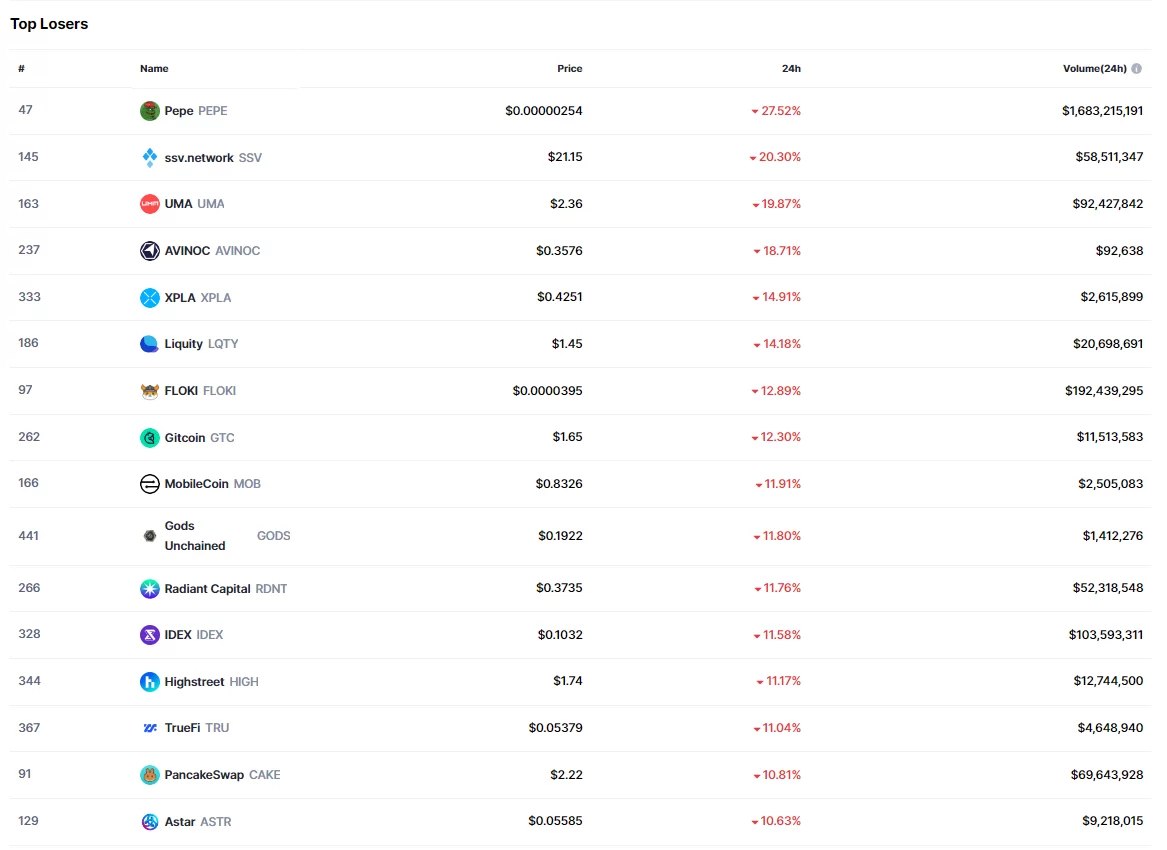Click the Volume(24h) info icon
The width and height of the screenshot is (1167, 850).
click(1137, 69)
